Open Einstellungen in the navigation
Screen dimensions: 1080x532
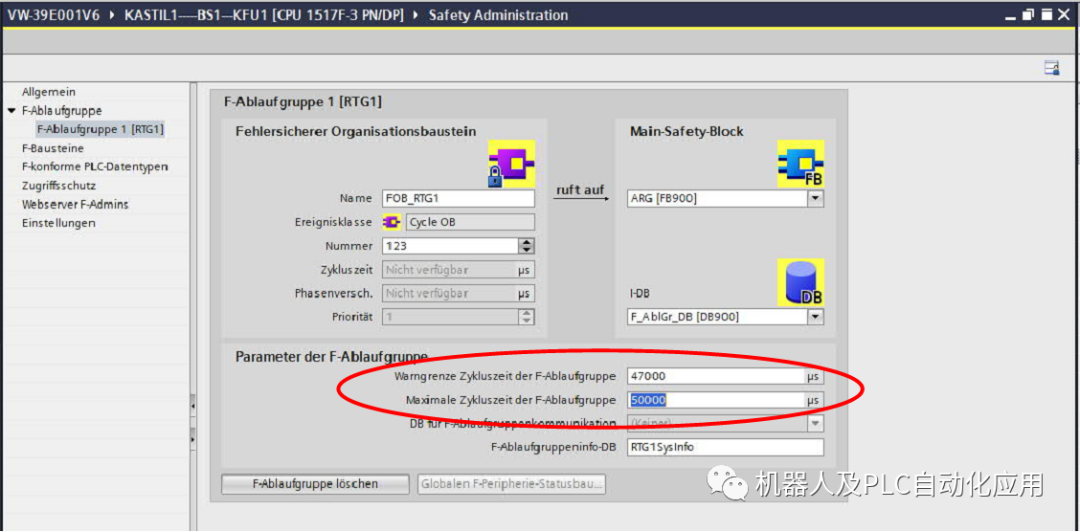point(58,223)
